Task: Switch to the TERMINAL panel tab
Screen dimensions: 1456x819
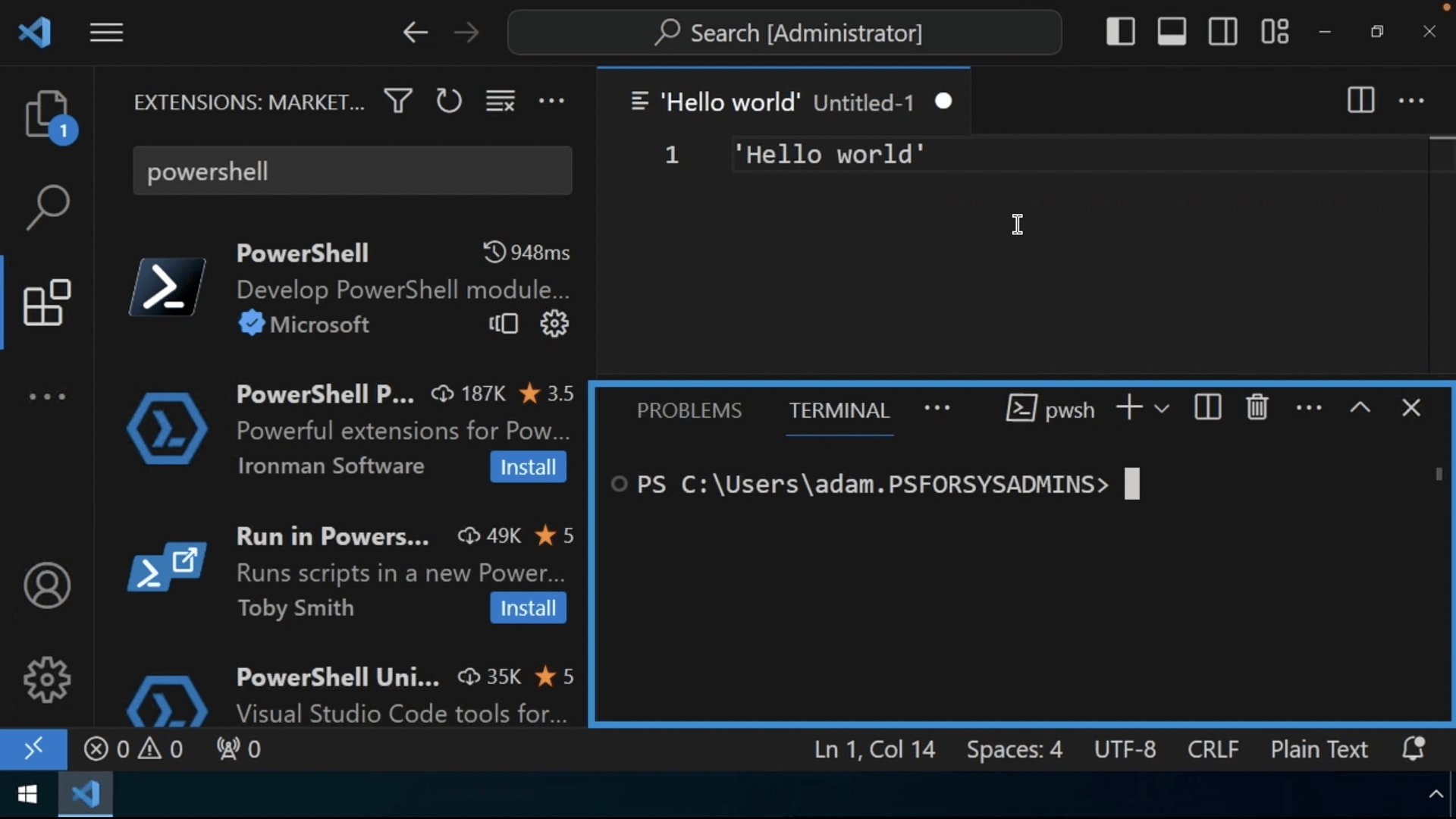Action: pyautogui.click(x=839, y=410)
